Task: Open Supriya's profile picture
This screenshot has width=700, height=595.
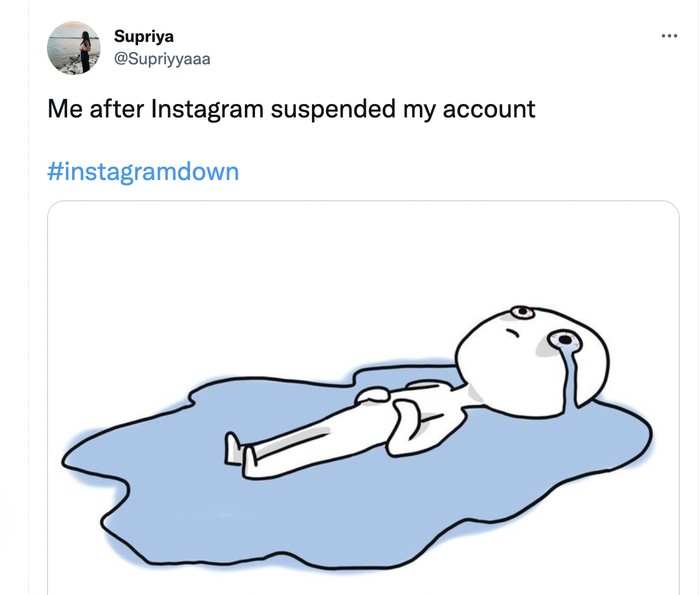Action: coord(74,47)
